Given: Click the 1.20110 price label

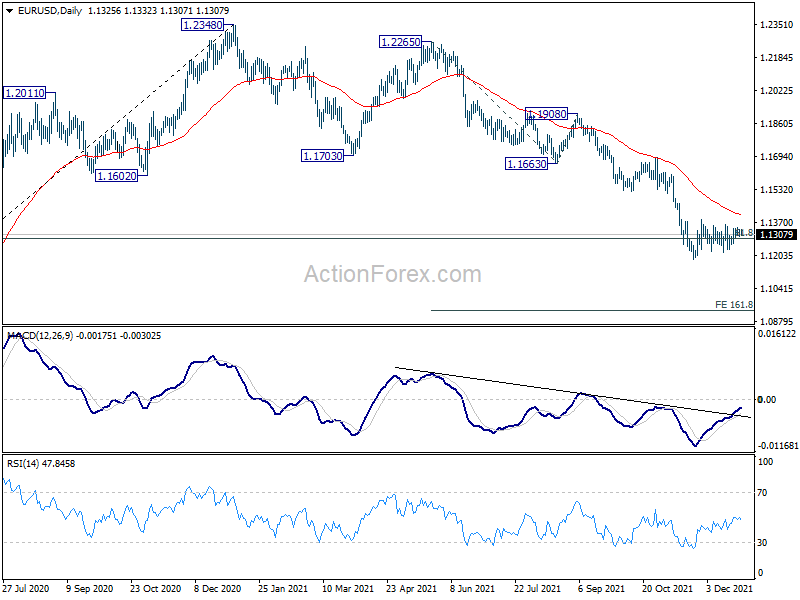Looking at the screenshot, I should point(24,93).
